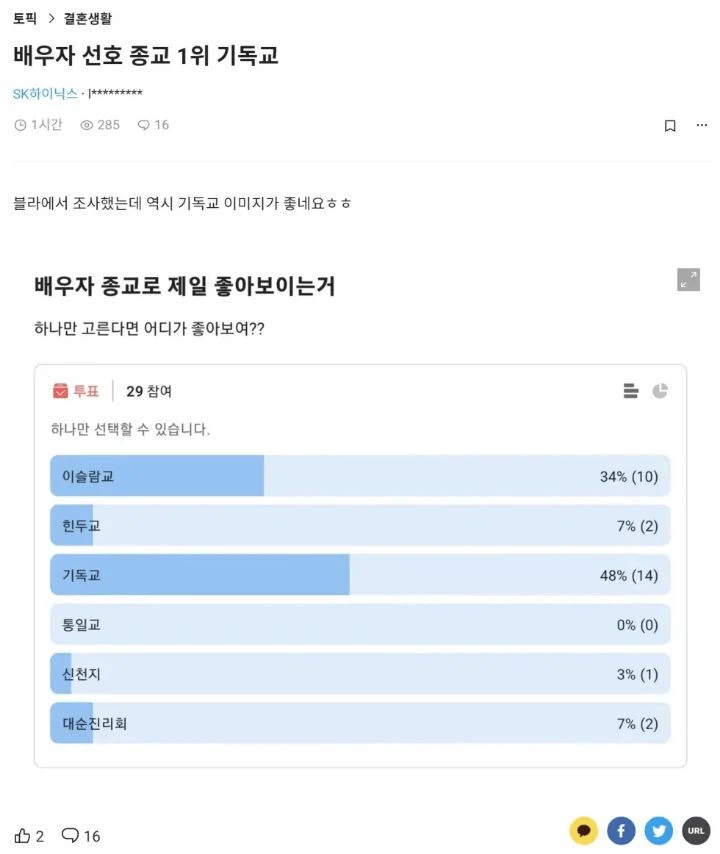Screen dimensions: 720x854
Task: Expand the poll image to fullscreen
Action: [x=687, y=280]
